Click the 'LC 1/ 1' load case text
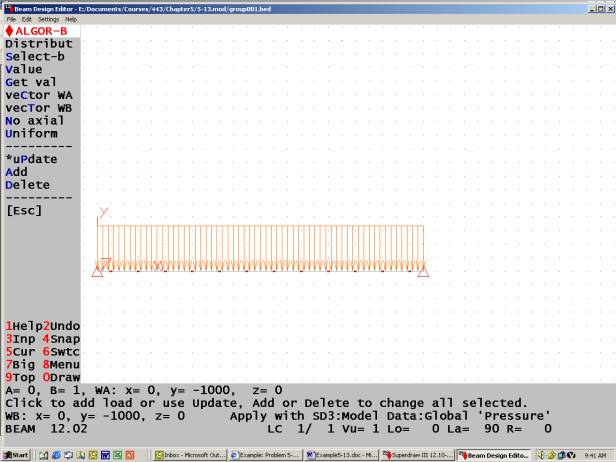Image resolution: width=616 pixels, height=462 pixels. point(302,429)
